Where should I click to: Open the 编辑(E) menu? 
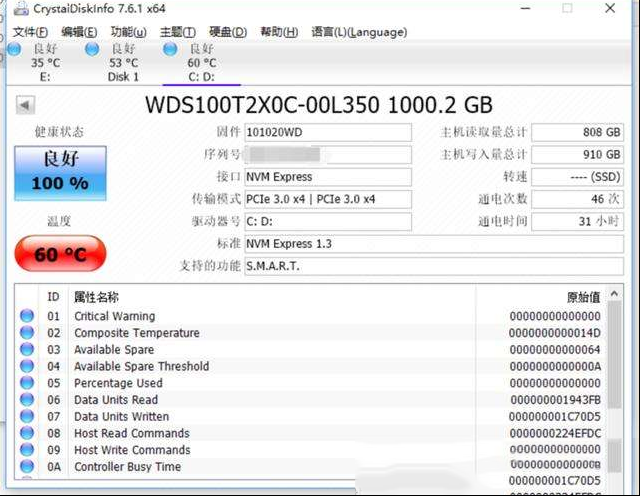[79, 32]
